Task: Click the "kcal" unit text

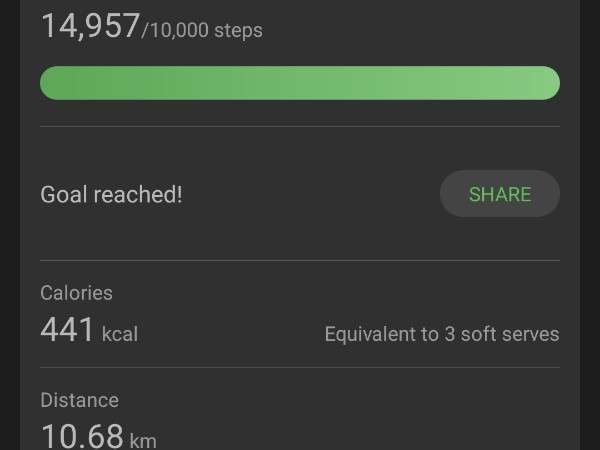Action: coord(120,334)
